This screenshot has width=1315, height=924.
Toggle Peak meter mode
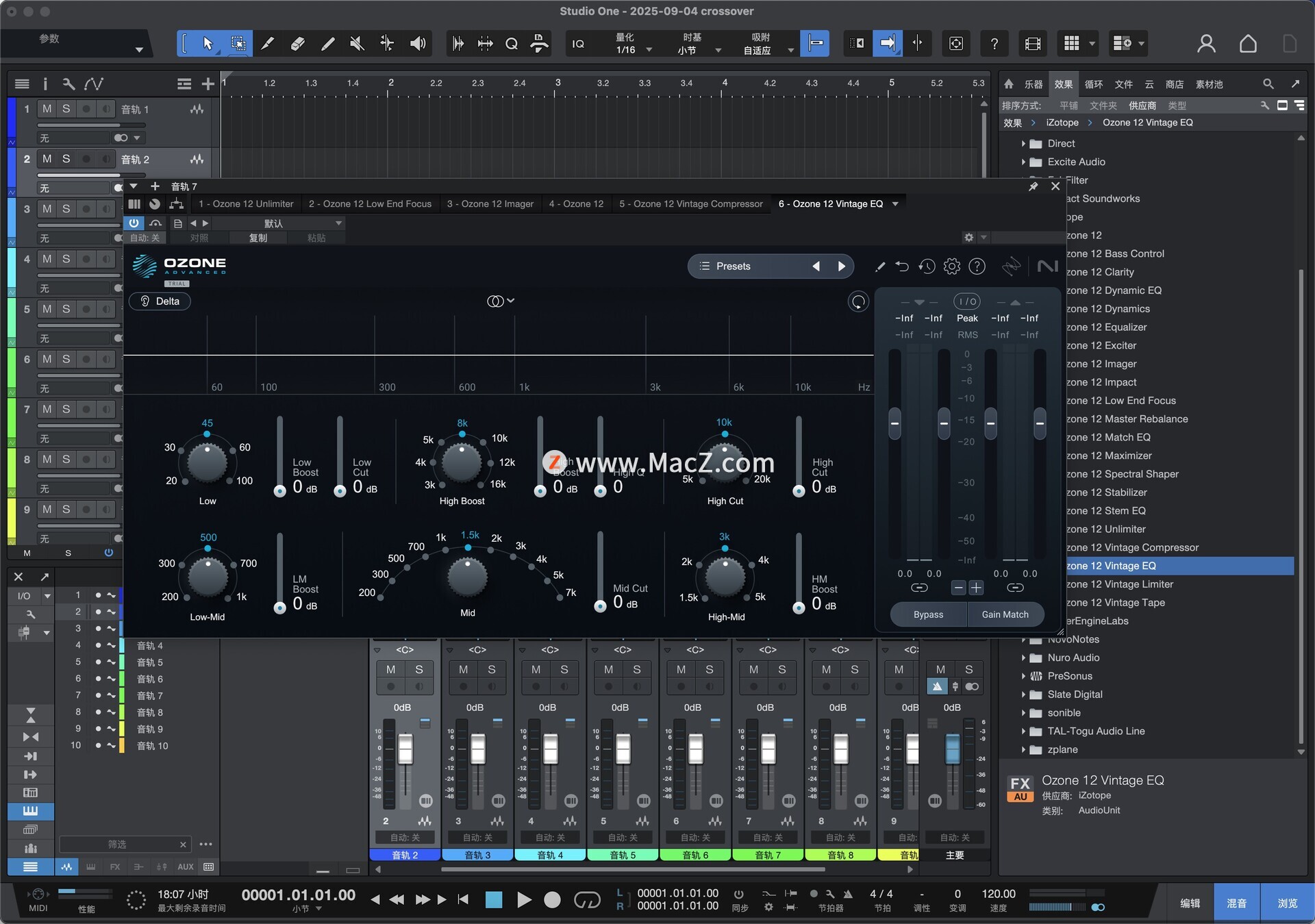pyautogui.click(x=967, y=318)
